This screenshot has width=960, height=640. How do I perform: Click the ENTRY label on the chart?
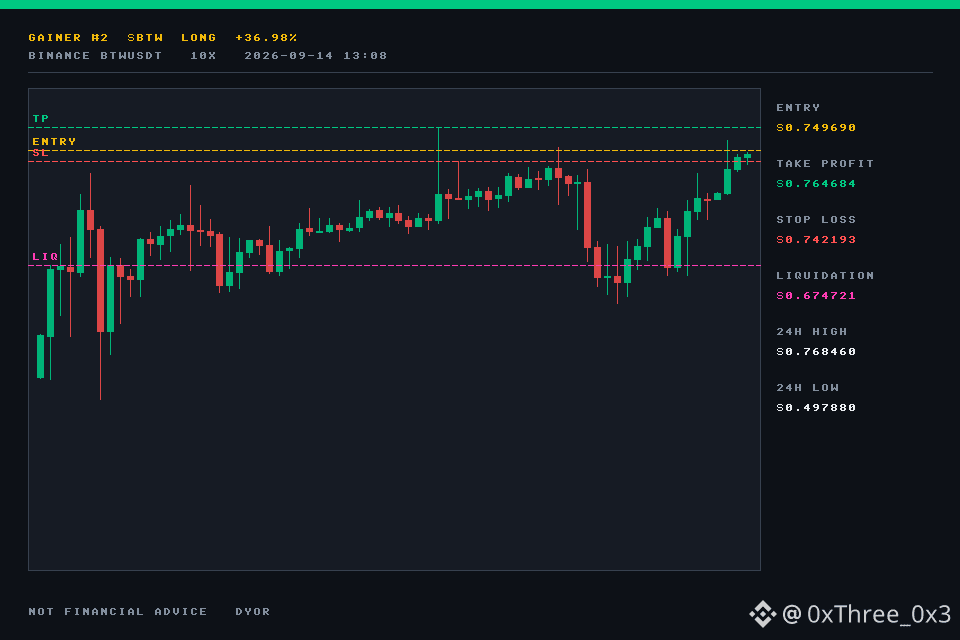click(54, 141)
